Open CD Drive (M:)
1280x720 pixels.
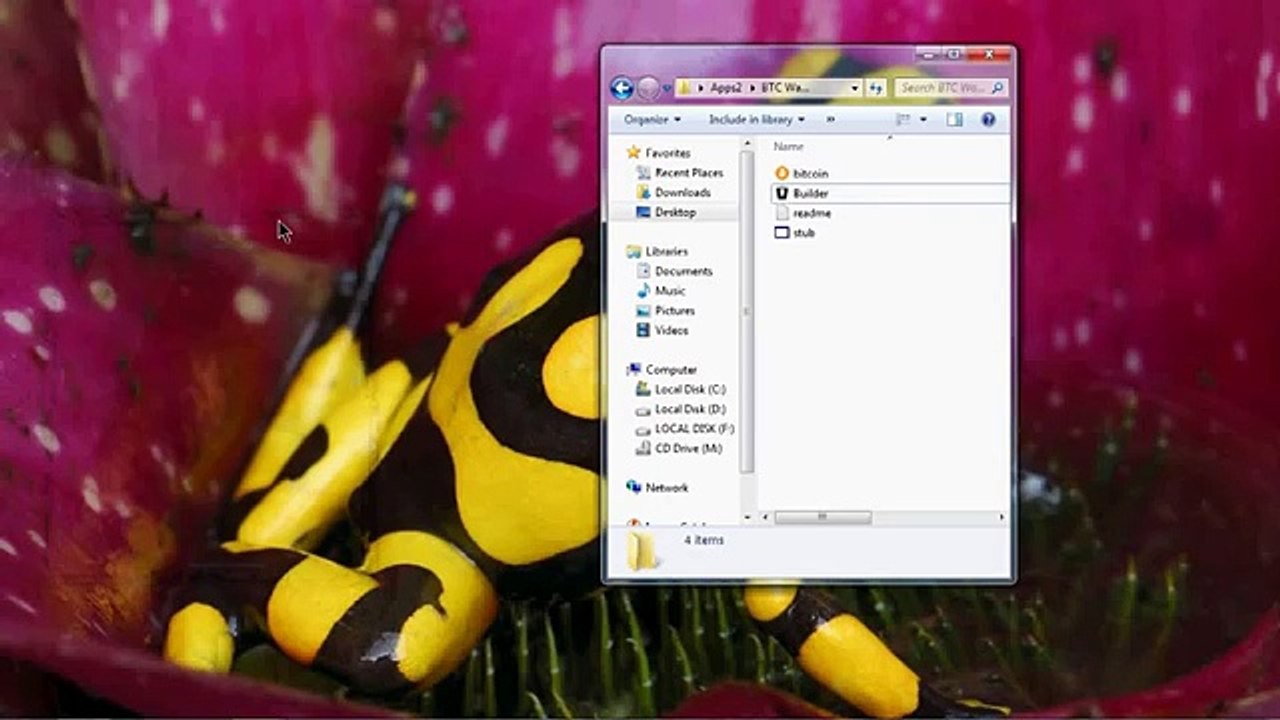click(687, 448)
